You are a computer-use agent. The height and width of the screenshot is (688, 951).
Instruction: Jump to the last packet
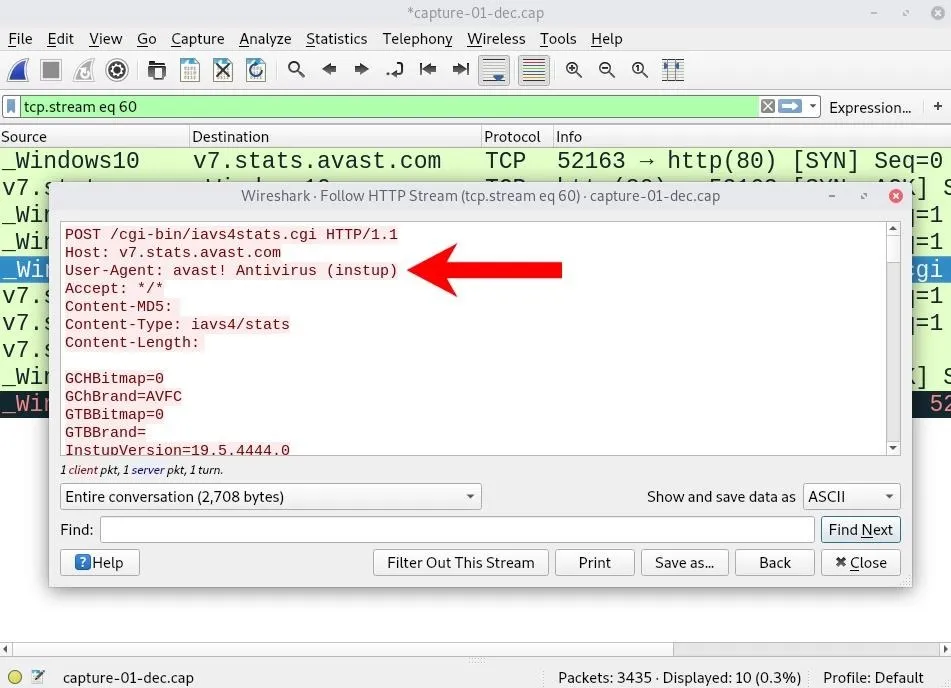pos(461,69)
